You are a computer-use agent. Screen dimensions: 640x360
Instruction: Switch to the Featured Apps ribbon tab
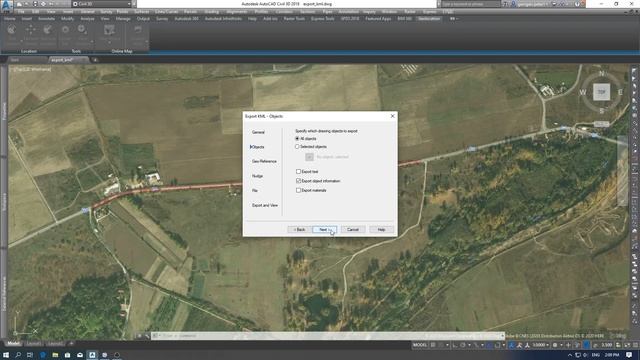point(378,19)
